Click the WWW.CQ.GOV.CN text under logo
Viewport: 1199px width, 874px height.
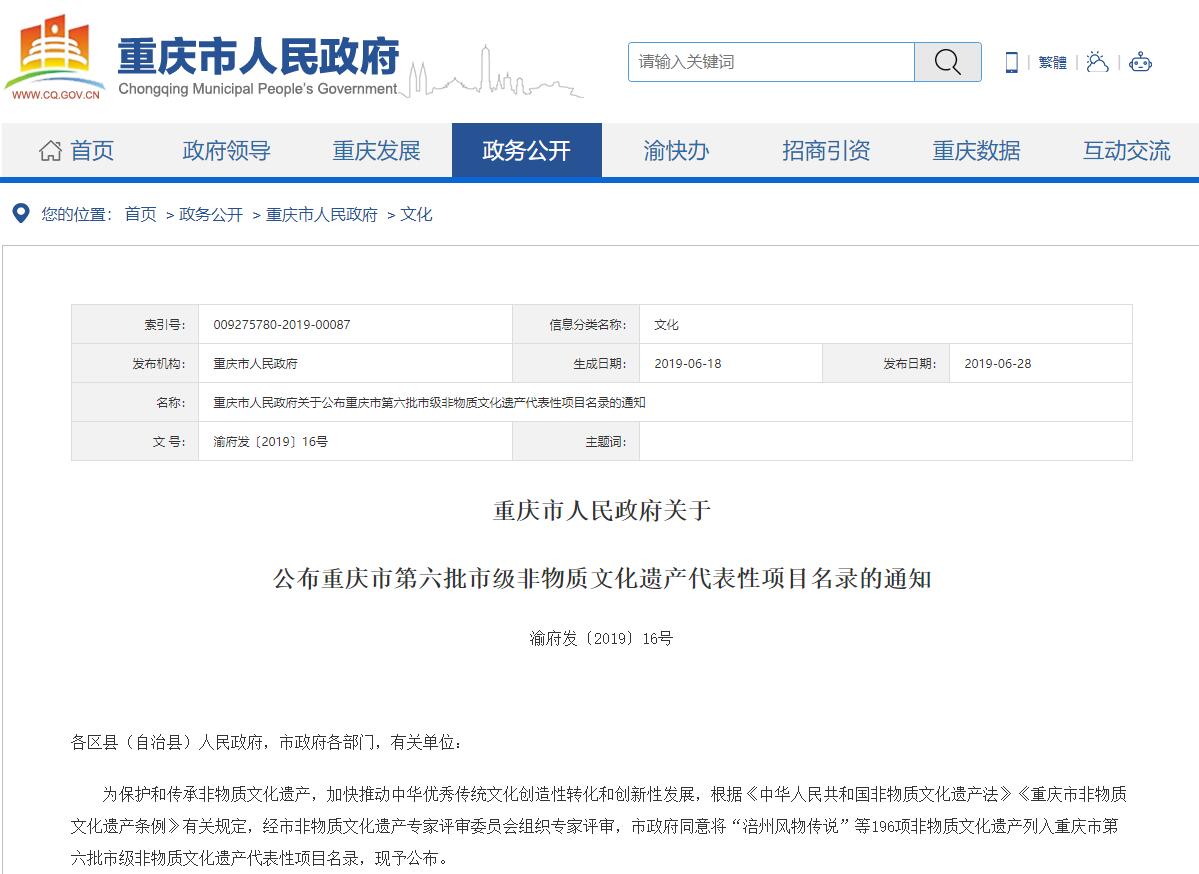pos(55,95)
